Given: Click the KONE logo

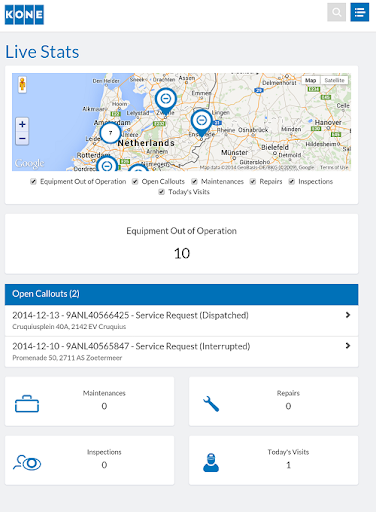Looking at the screenshot, I should [24, 15].
